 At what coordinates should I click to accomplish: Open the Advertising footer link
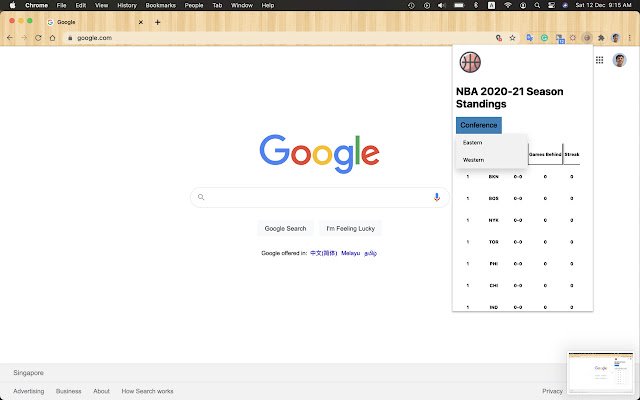tap(29, 391)
